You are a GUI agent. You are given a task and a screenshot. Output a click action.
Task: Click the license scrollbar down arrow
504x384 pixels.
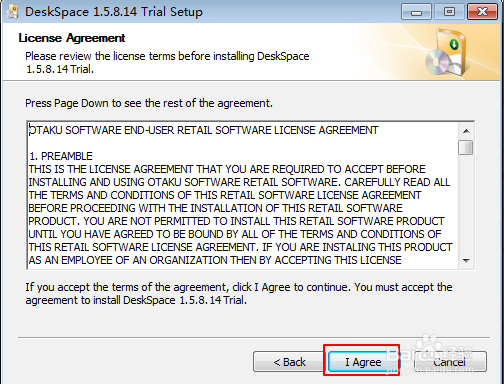(466, 261)
